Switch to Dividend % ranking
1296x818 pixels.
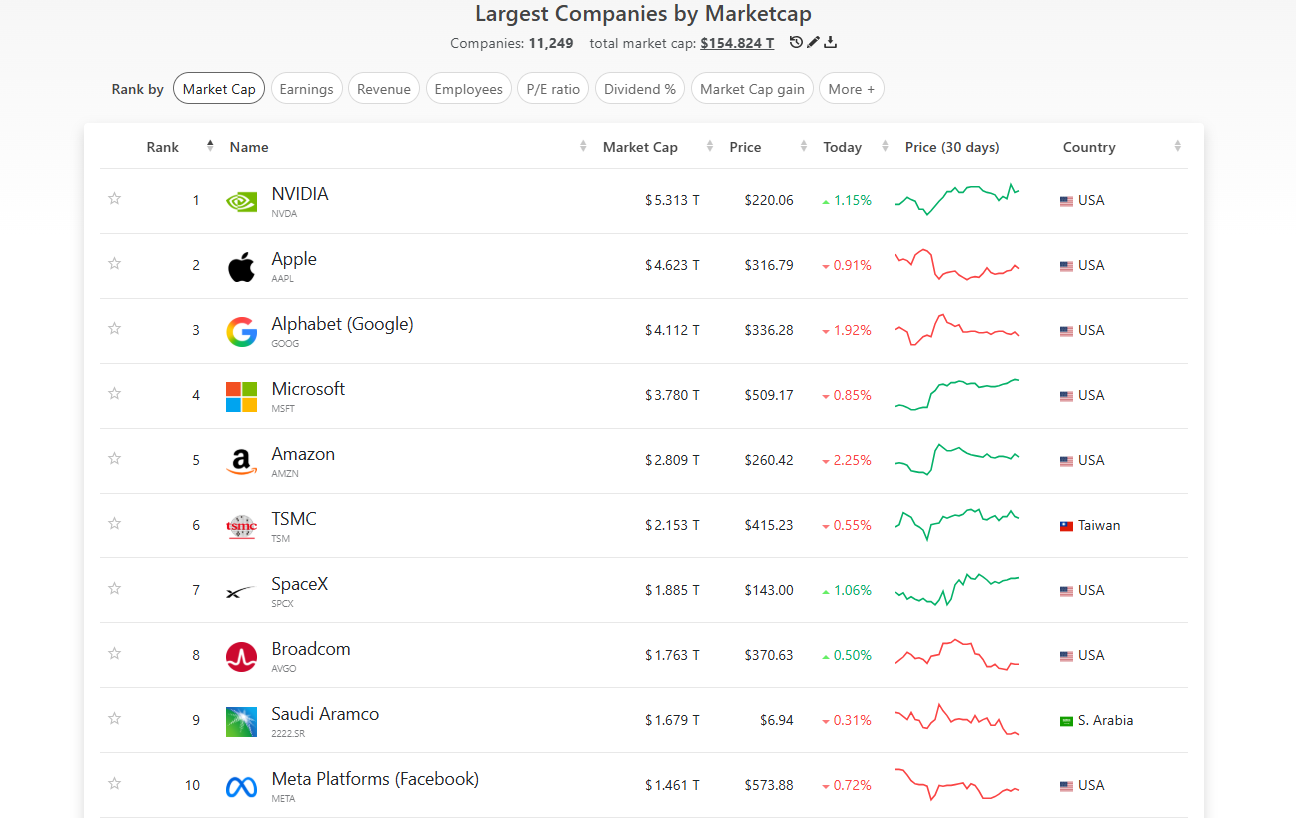point(640,89)
